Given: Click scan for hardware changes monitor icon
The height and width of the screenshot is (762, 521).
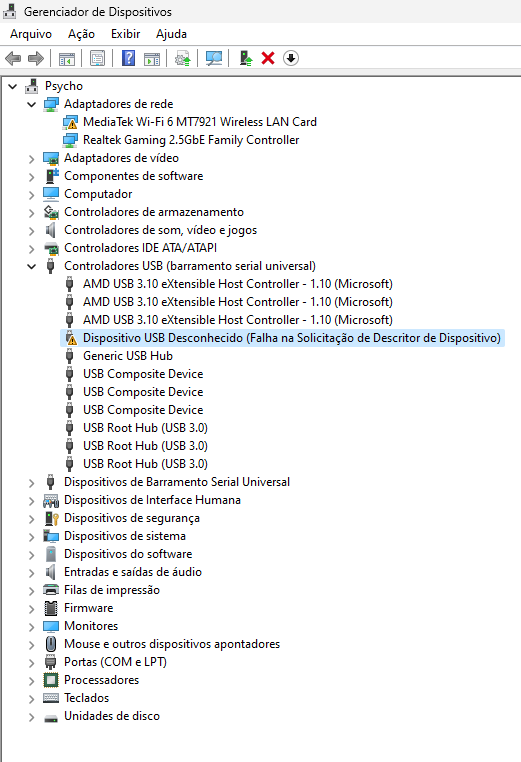Looking at the screenshot, I should click(x=214, y=58).
